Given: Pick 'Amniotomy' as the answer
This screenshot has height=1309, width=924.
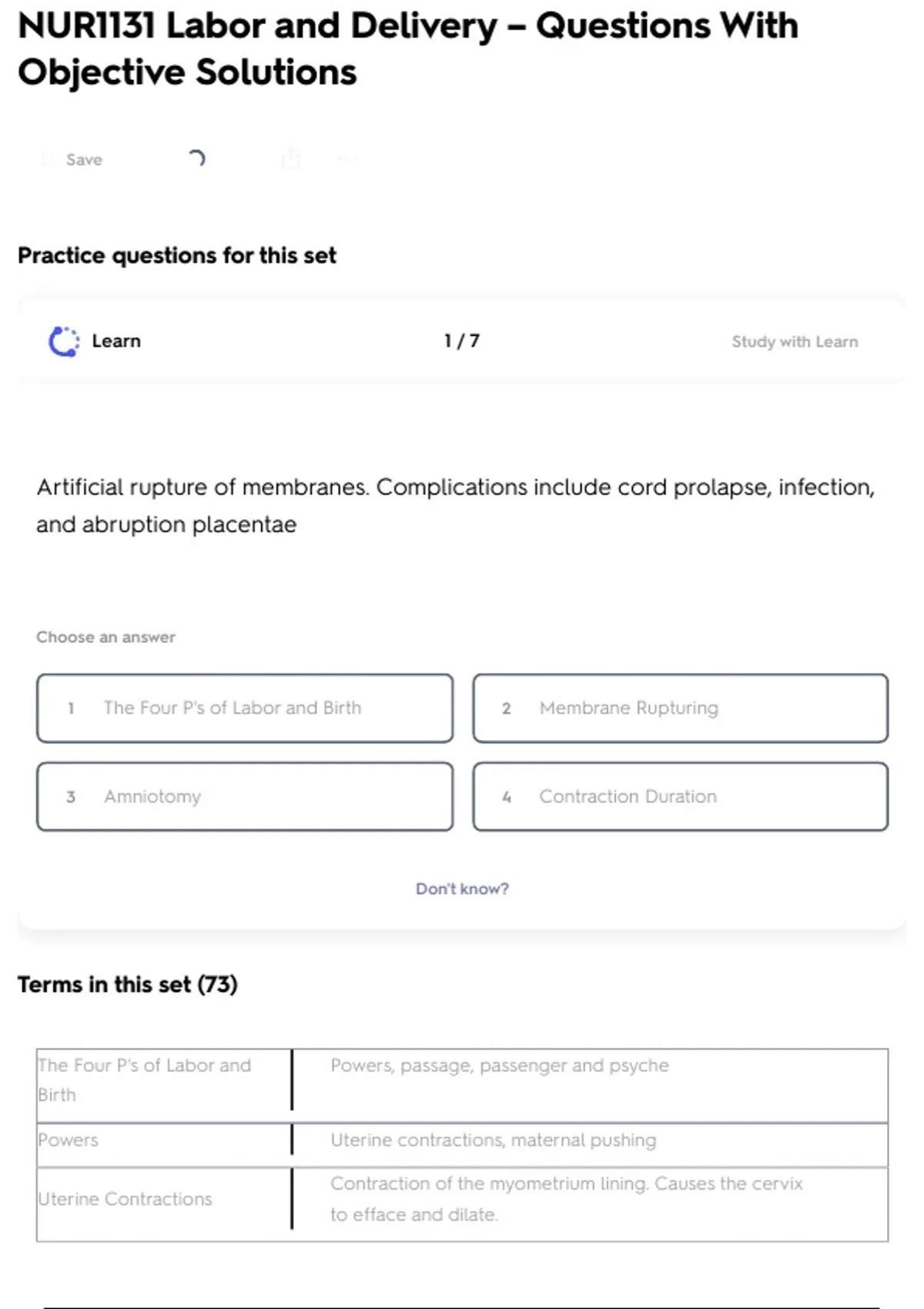Looking at the screenshot, I should pyautogui.click(x=245, y=796).
